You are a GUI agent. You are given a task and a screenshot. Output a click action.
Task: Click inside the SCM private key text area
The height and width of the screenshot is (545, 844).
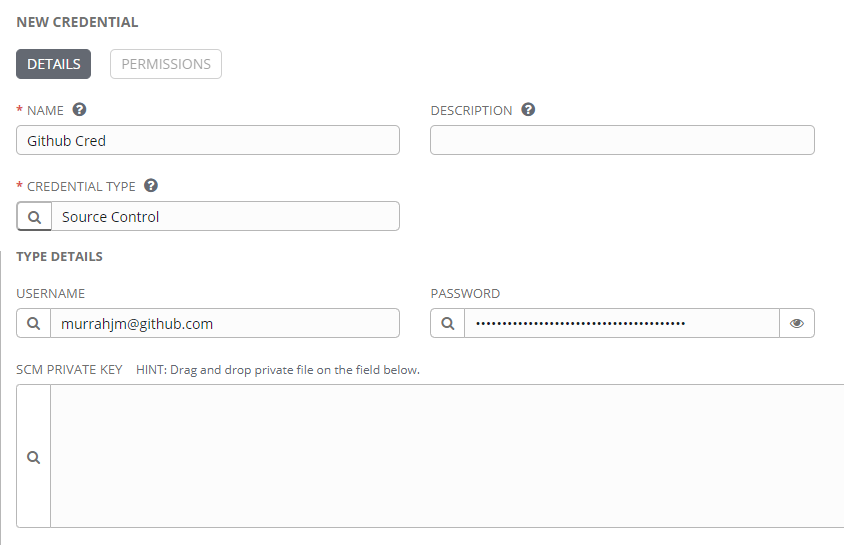447,456
